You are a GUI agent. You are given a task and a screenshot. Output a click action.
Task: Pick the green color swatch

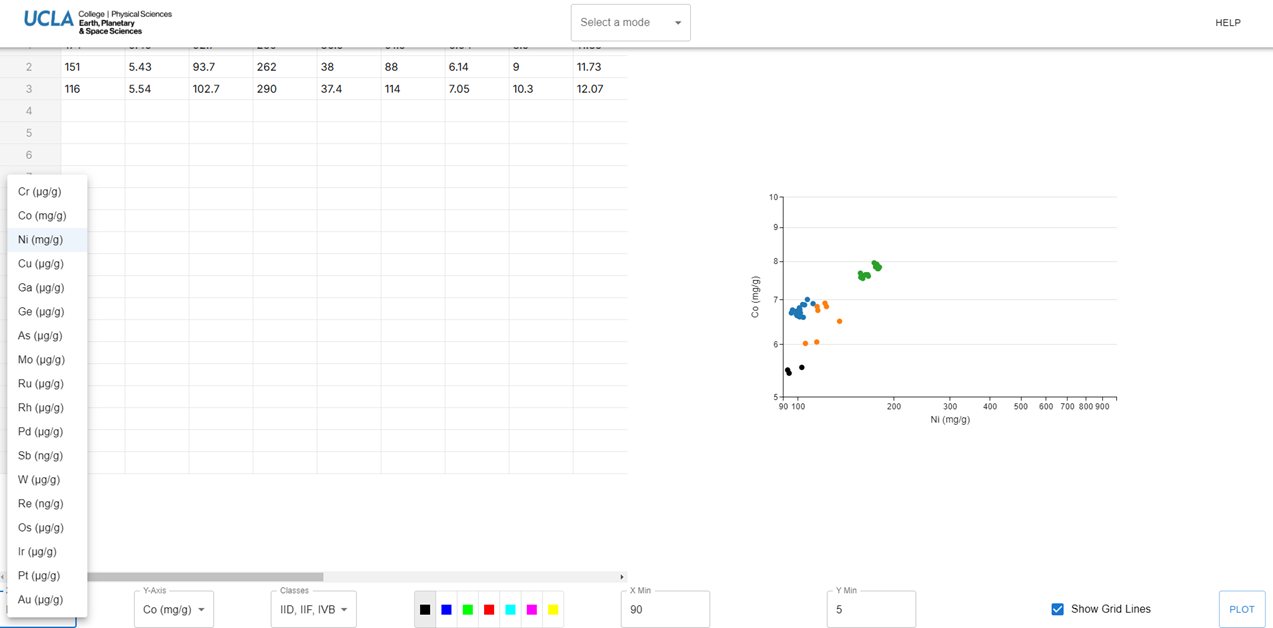coord(468,610)
